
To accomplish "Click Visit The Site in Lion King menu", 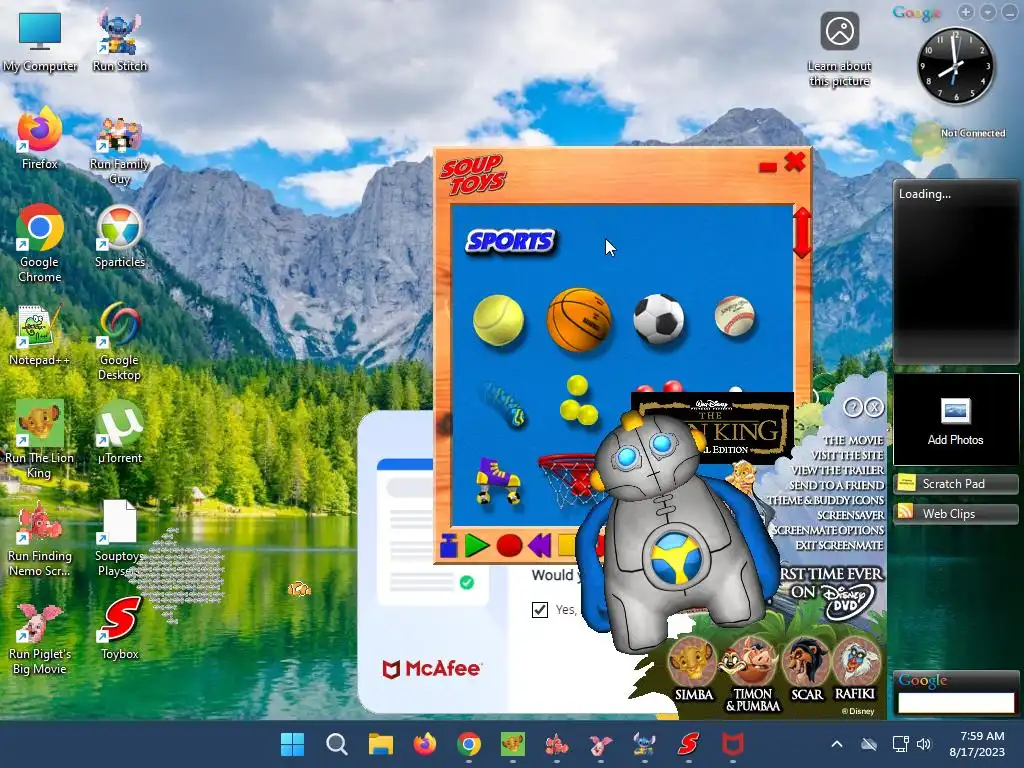I will tap(848, 455).
